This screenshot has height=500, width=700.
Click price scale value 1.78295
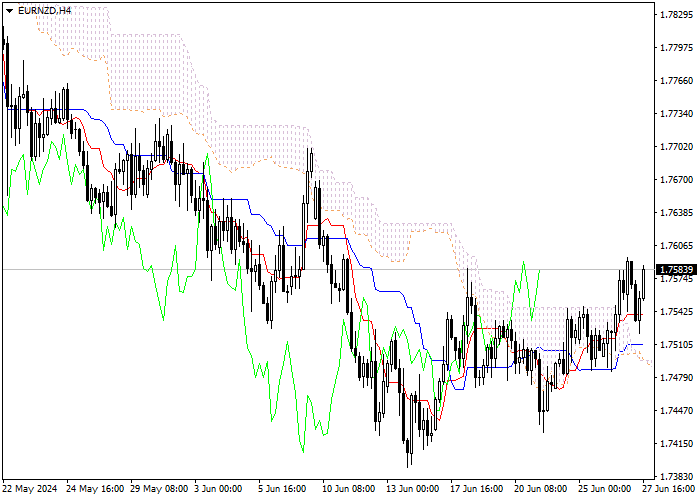point(677,15)
